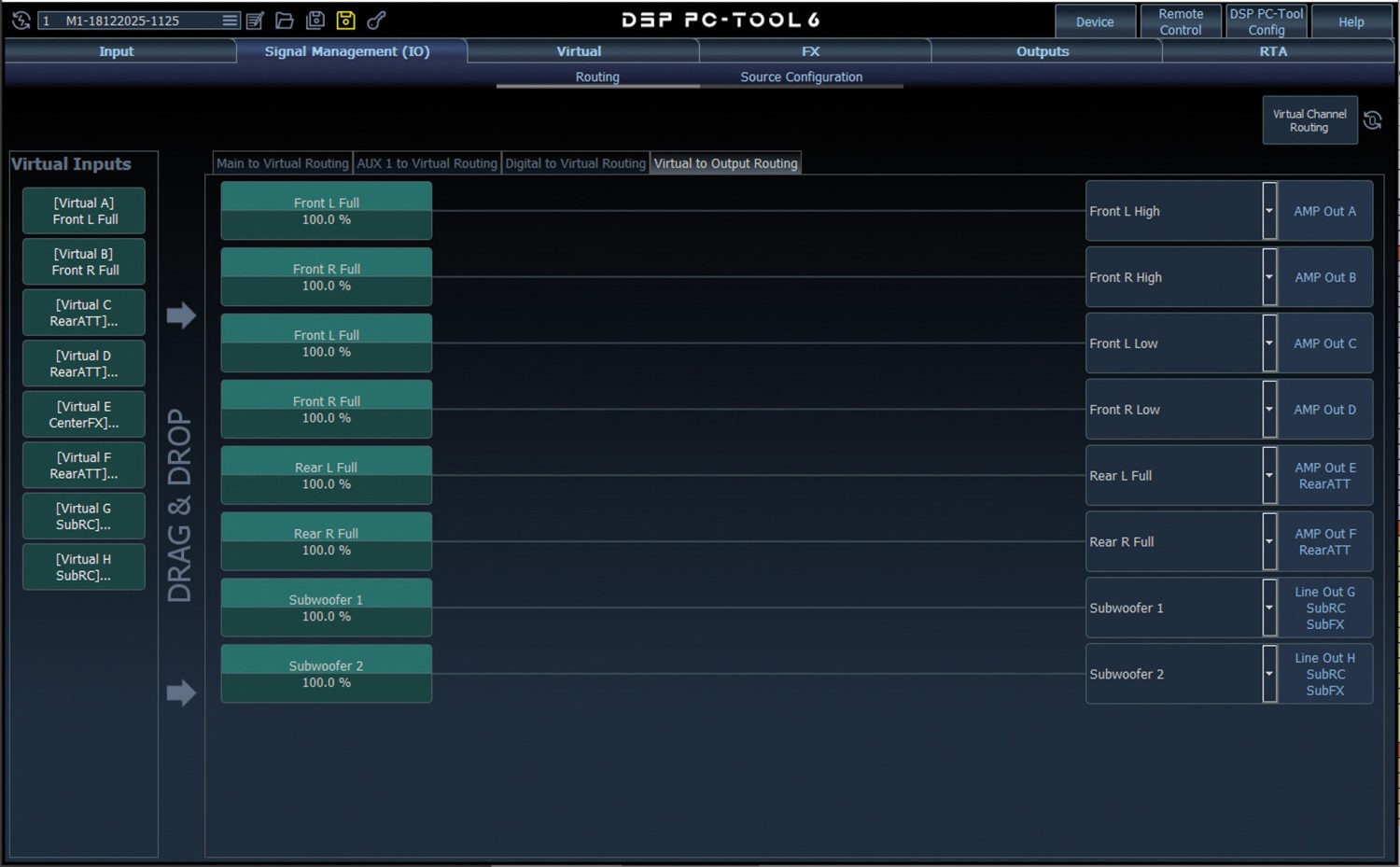Expand the Front L High output dropdown
This screenshot has height=867, width=1400.
coord(1268,211)
